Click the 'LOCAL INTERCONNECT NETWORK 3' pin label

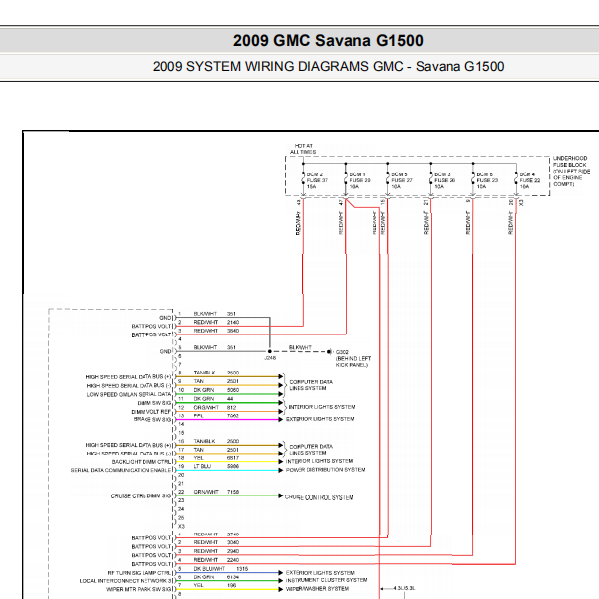pyautogui.click(x=126, y=581)
